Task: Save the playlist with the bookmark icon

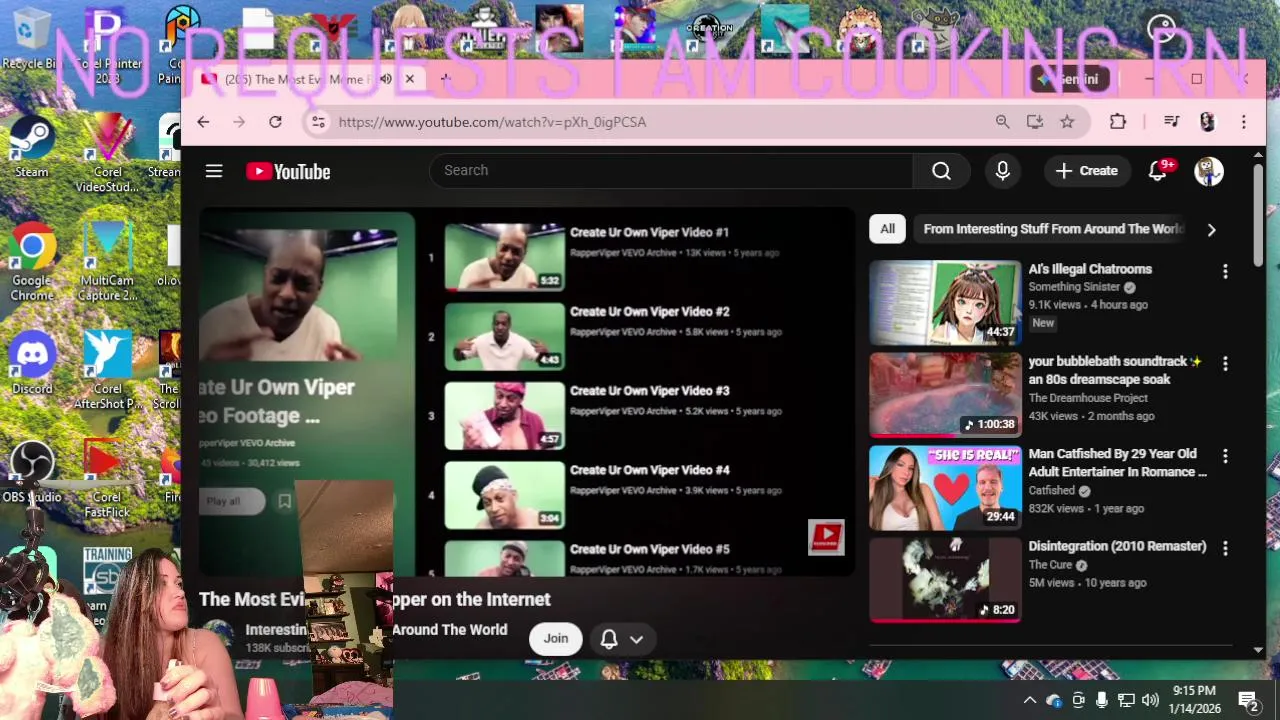Action: click(x=285, y=501)
